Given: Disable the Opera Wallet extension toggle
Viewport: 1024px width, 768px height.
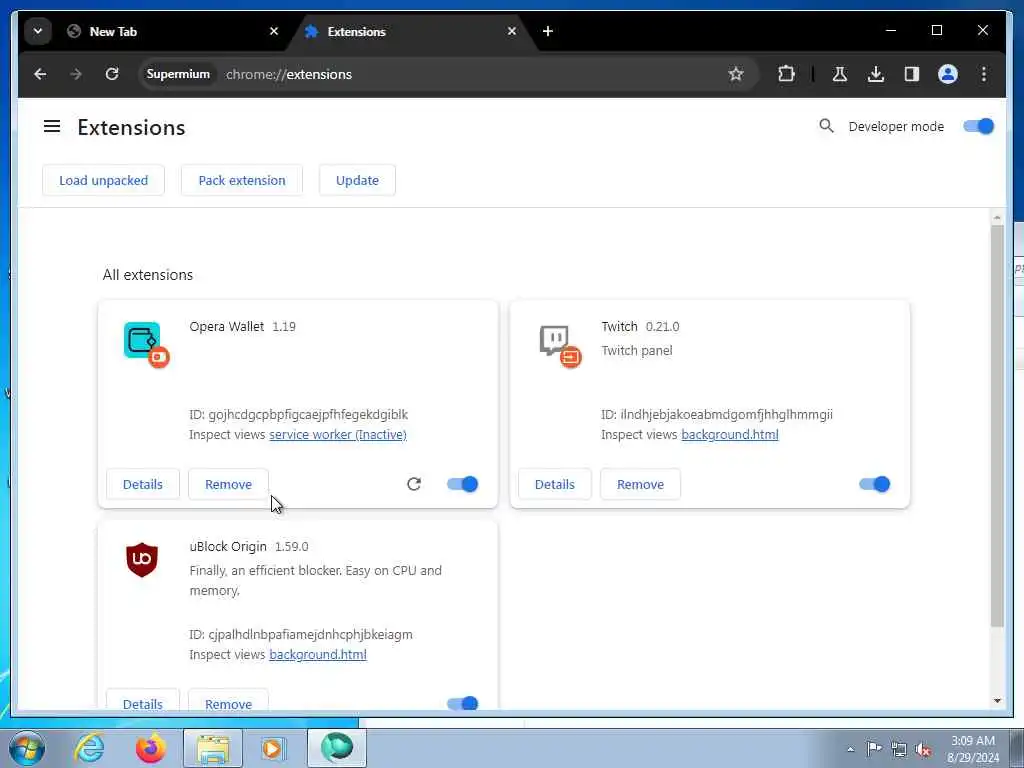Looking at the screenshot, I should click(x=462, y=484).
